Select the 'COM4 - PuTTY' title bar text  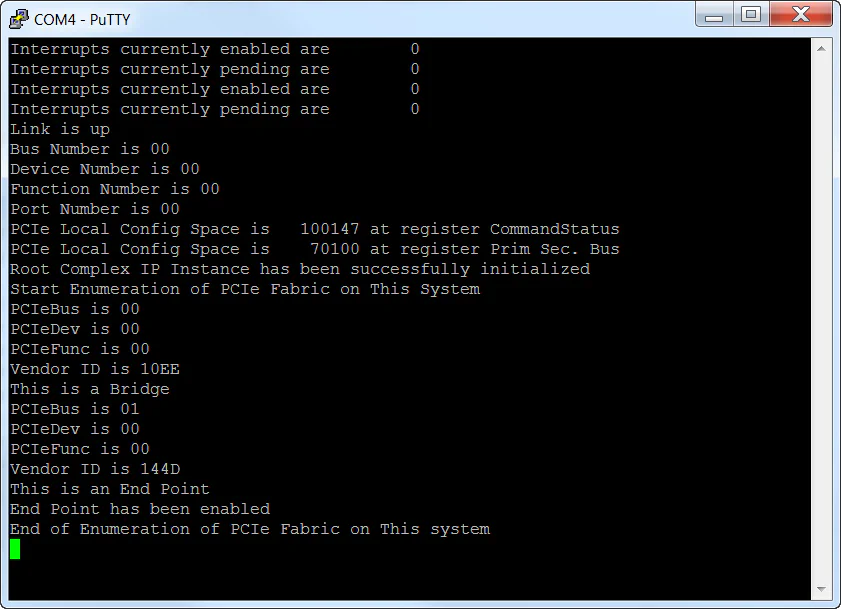(81, 17)
